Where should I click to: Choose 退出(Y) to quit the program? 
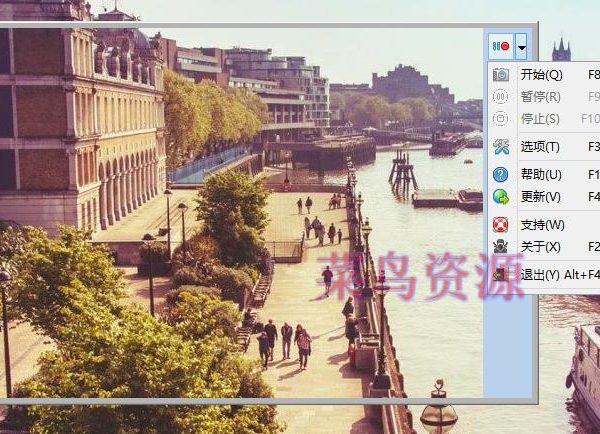[541, 274]
